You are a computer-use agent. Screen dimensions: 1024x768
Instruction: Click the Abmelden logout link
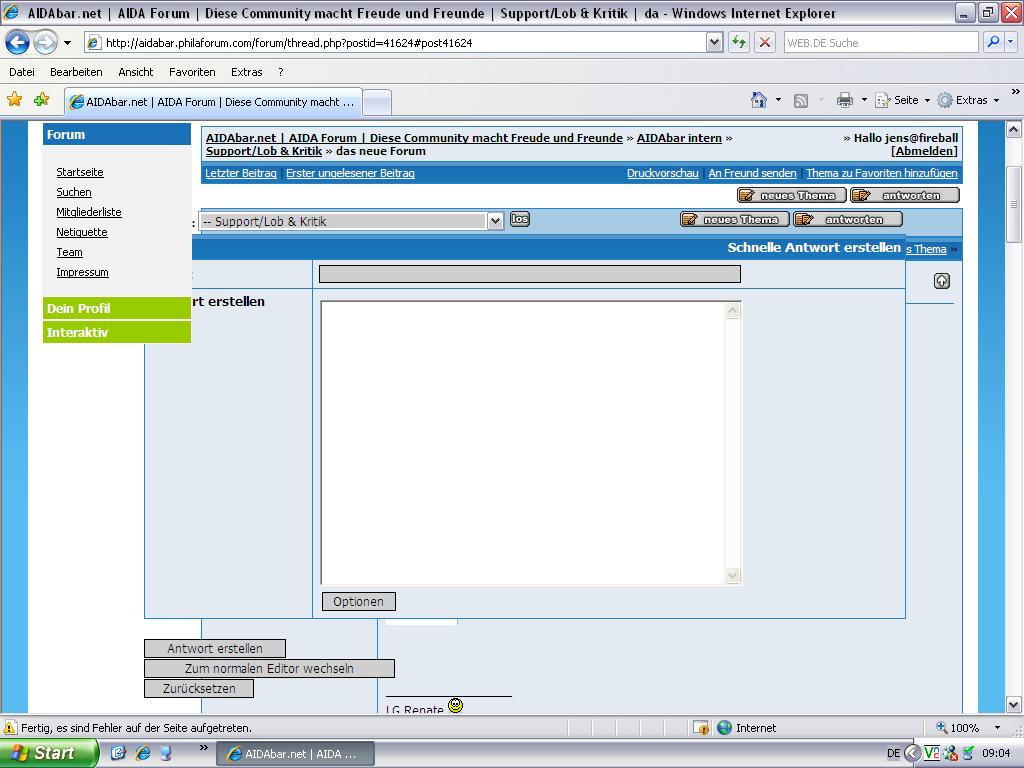(x=924, y=151)
